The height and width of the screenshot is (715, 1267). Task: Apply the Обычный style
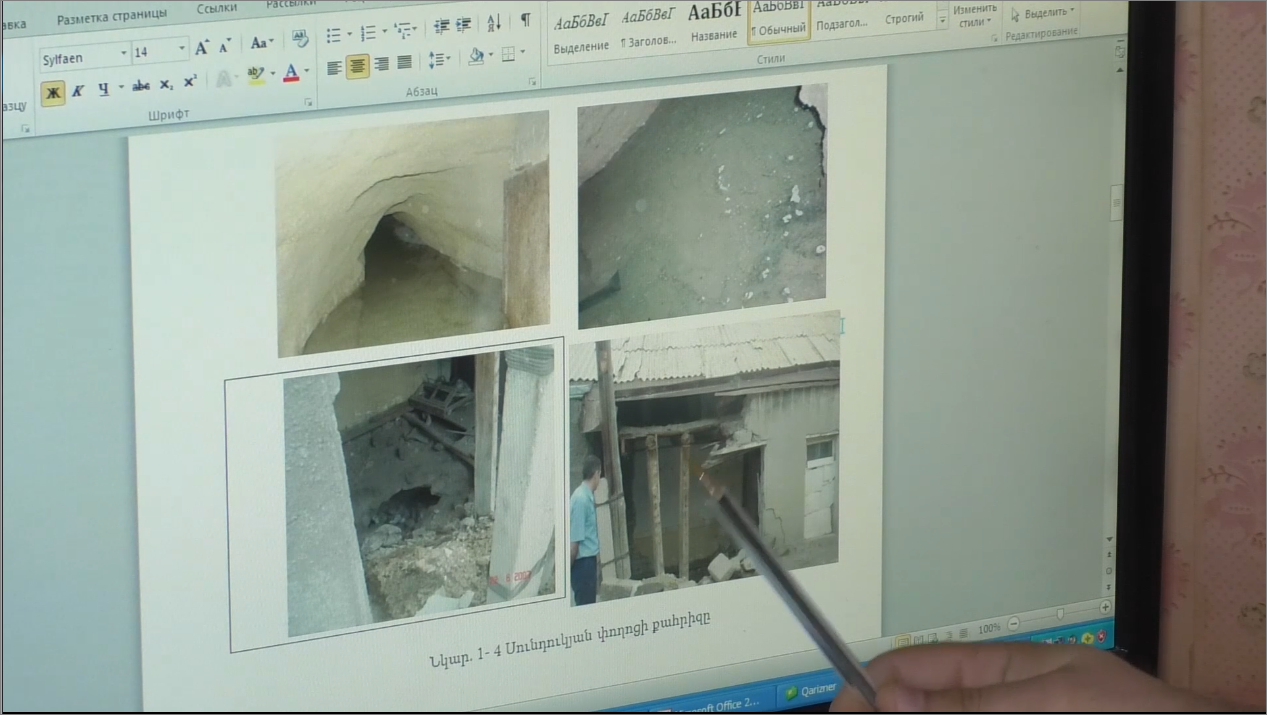[x=778, y=20]
